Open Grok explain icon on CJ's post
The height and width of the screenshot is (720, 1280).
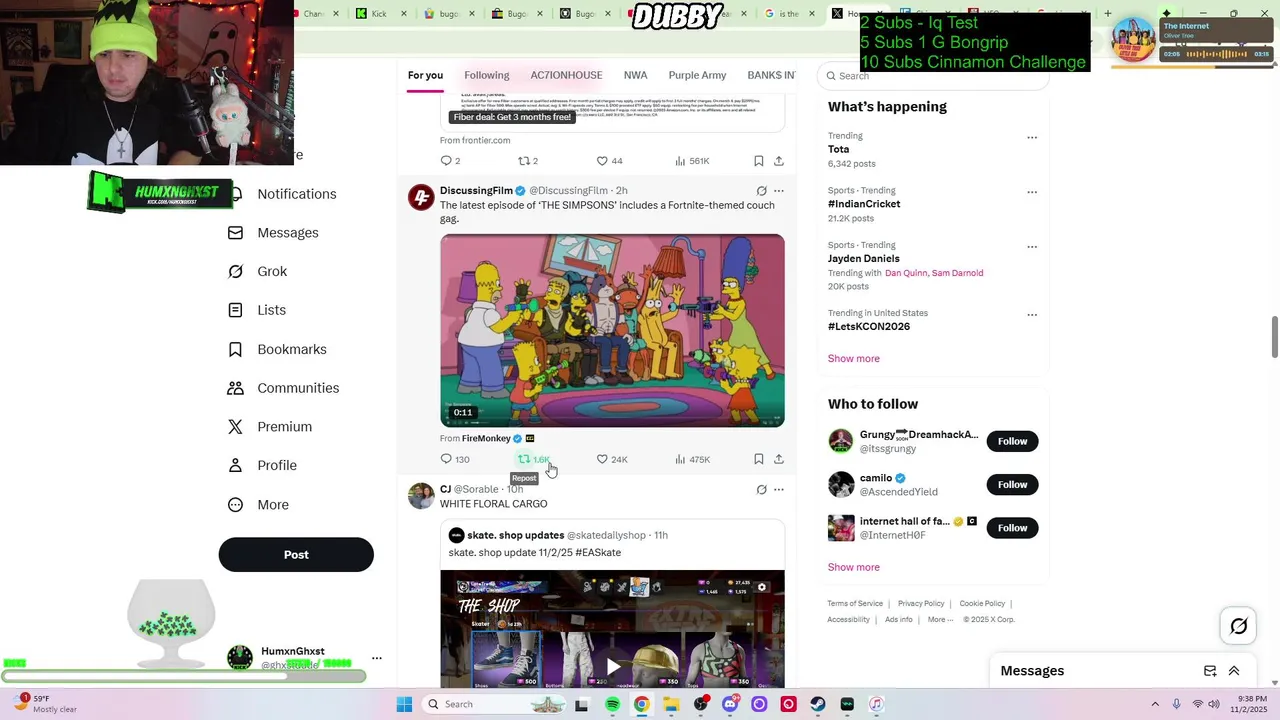[x=761, y=490]
